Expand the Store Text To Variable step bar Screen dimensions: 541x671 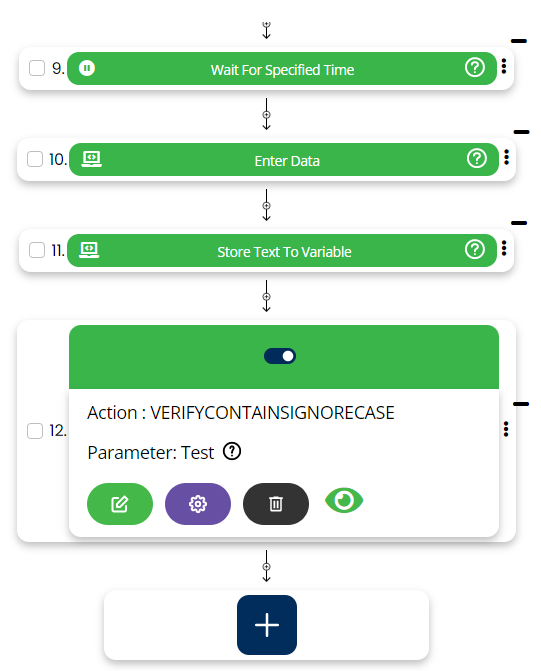coord(282,250)
